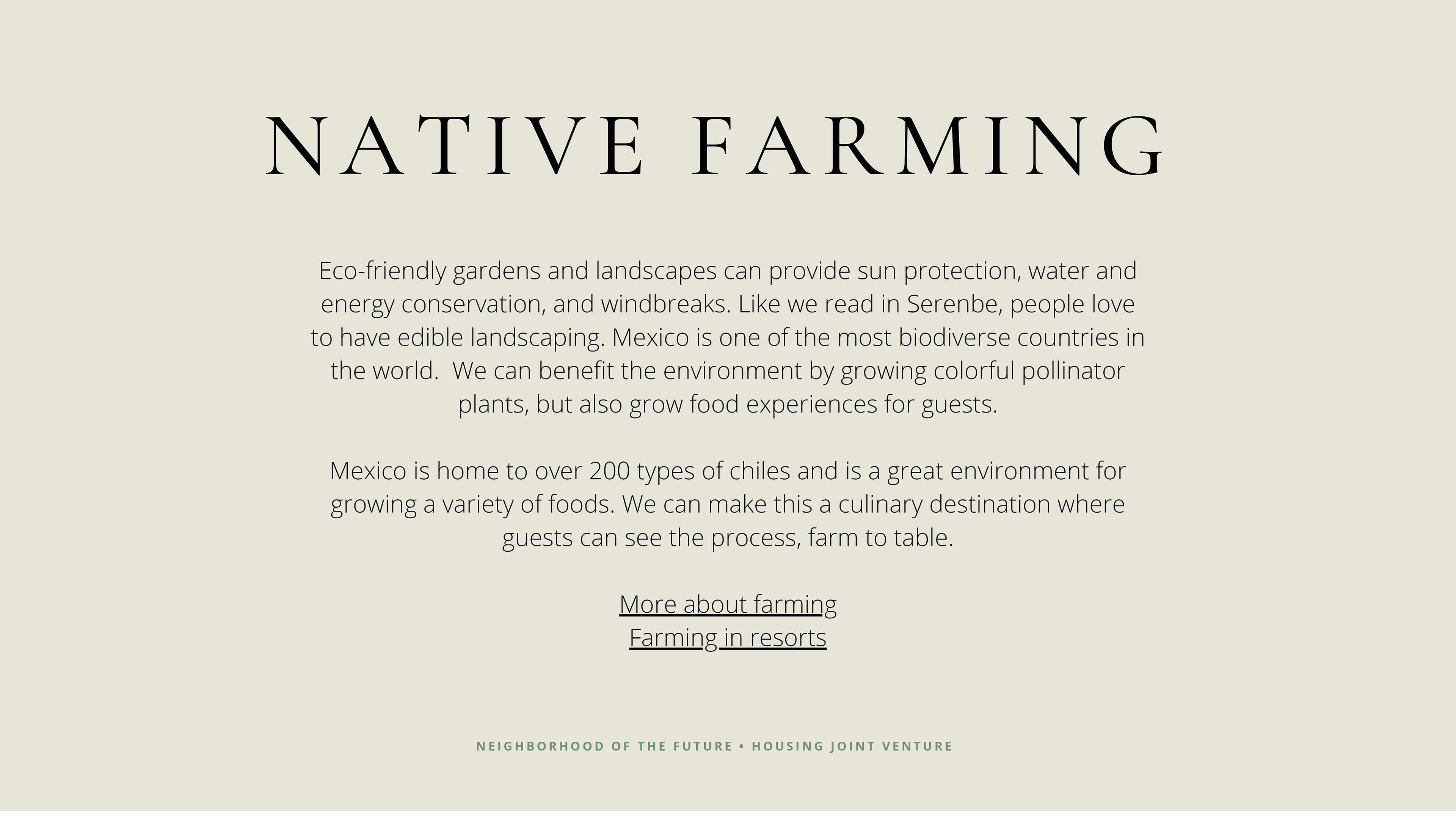Click the word biodiverse
1456x819 pixels.
(x=954, y=337)
